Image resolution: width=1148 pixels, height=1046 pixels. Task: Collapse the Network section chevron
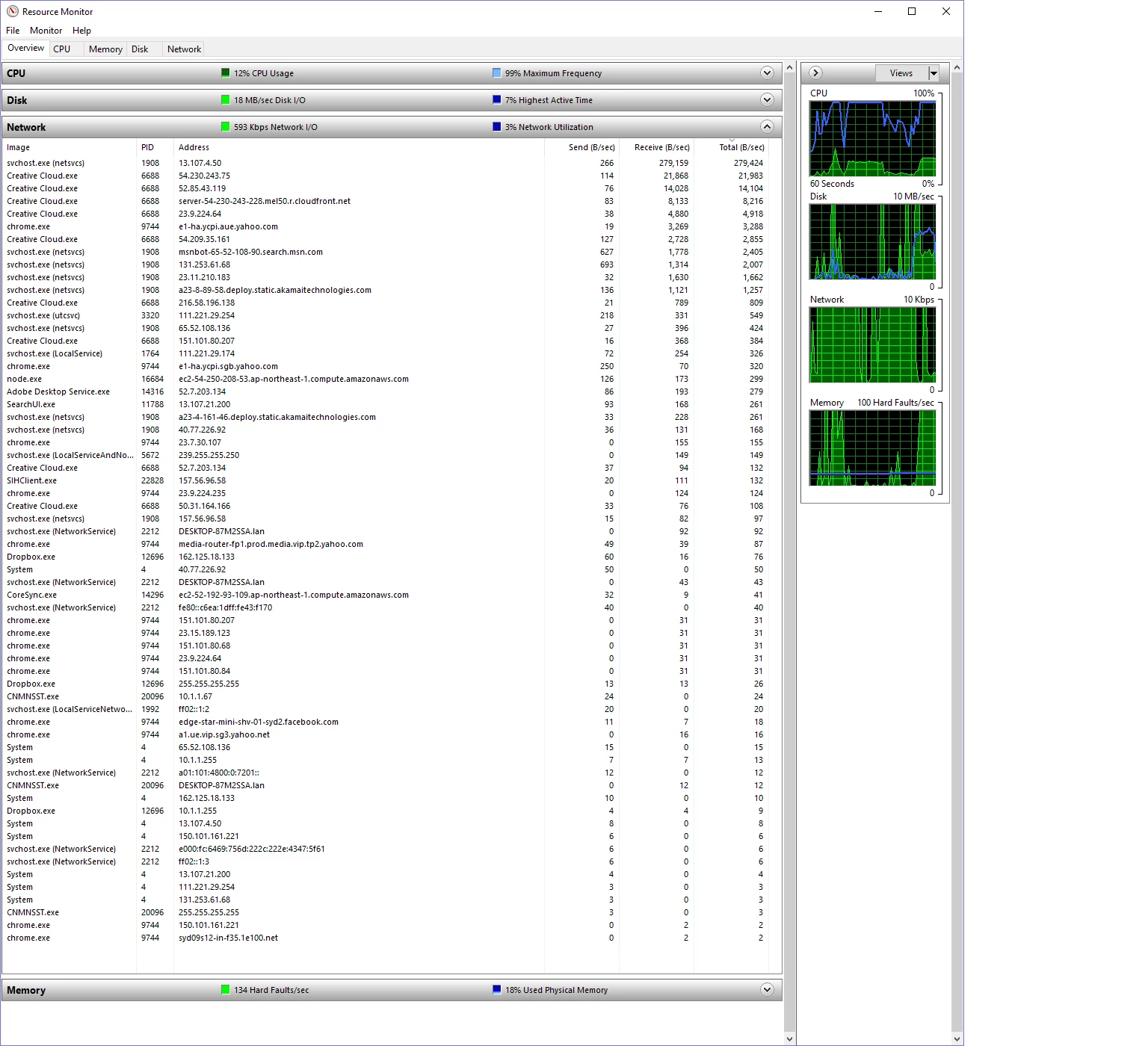767,126
